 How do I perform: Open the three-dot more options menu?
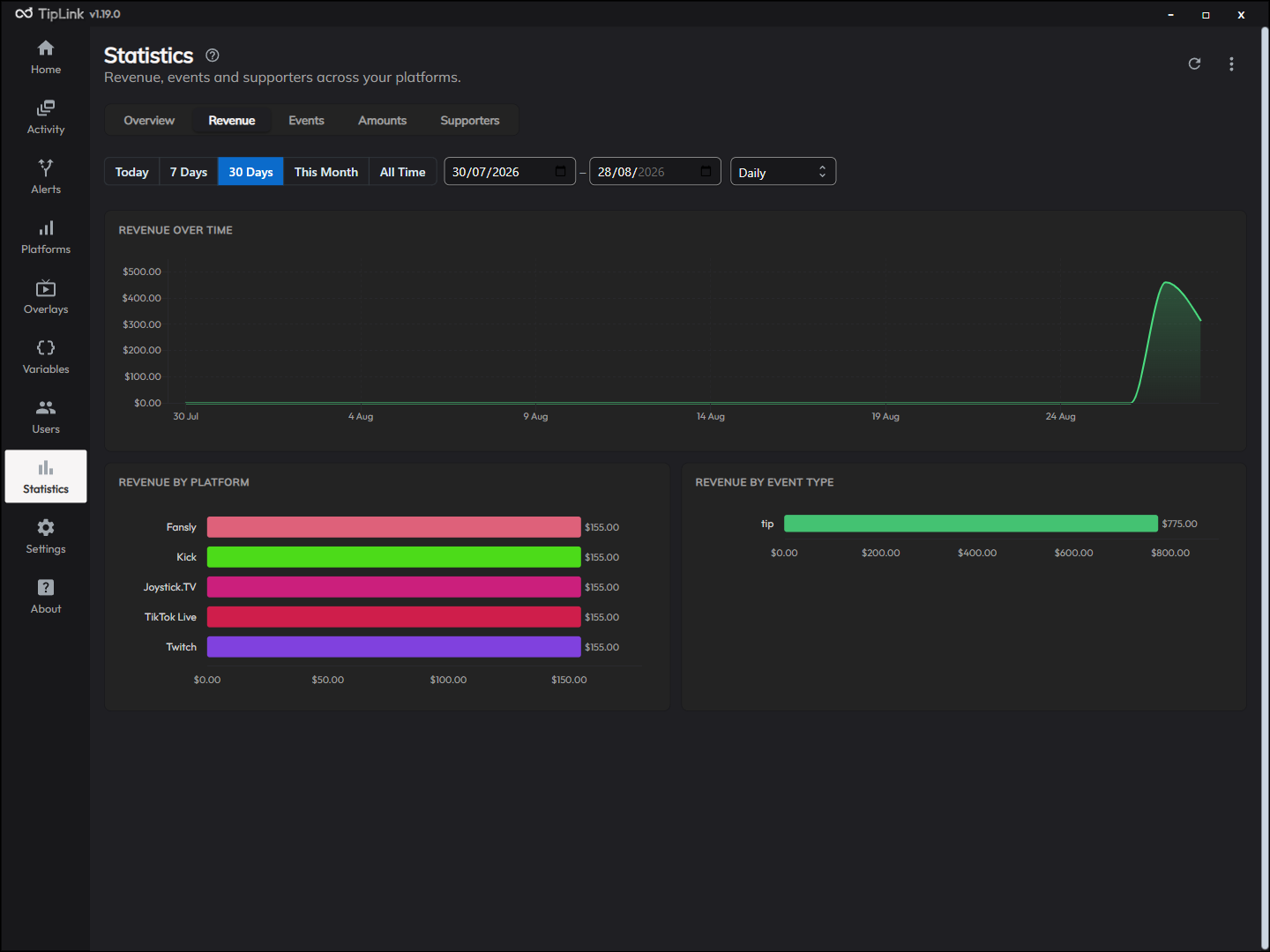click(1231, 63)
